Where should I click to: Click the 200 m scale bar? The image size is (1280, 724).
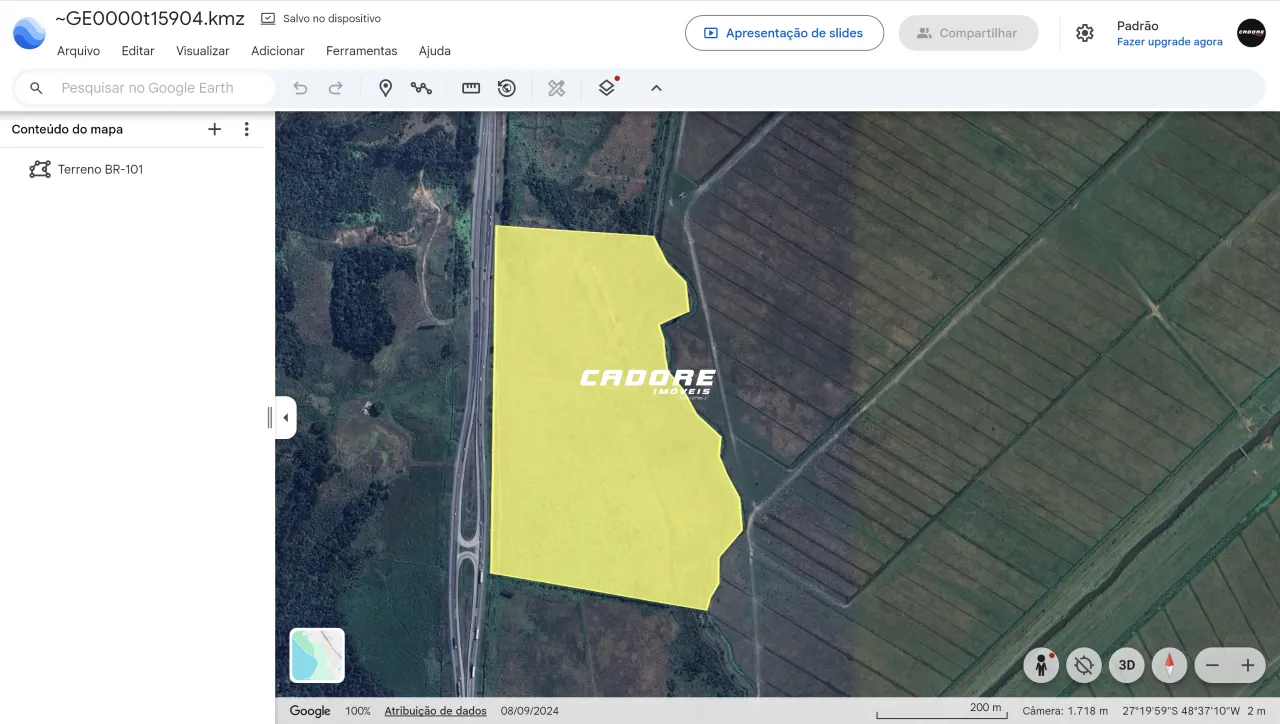pos(941,710)
